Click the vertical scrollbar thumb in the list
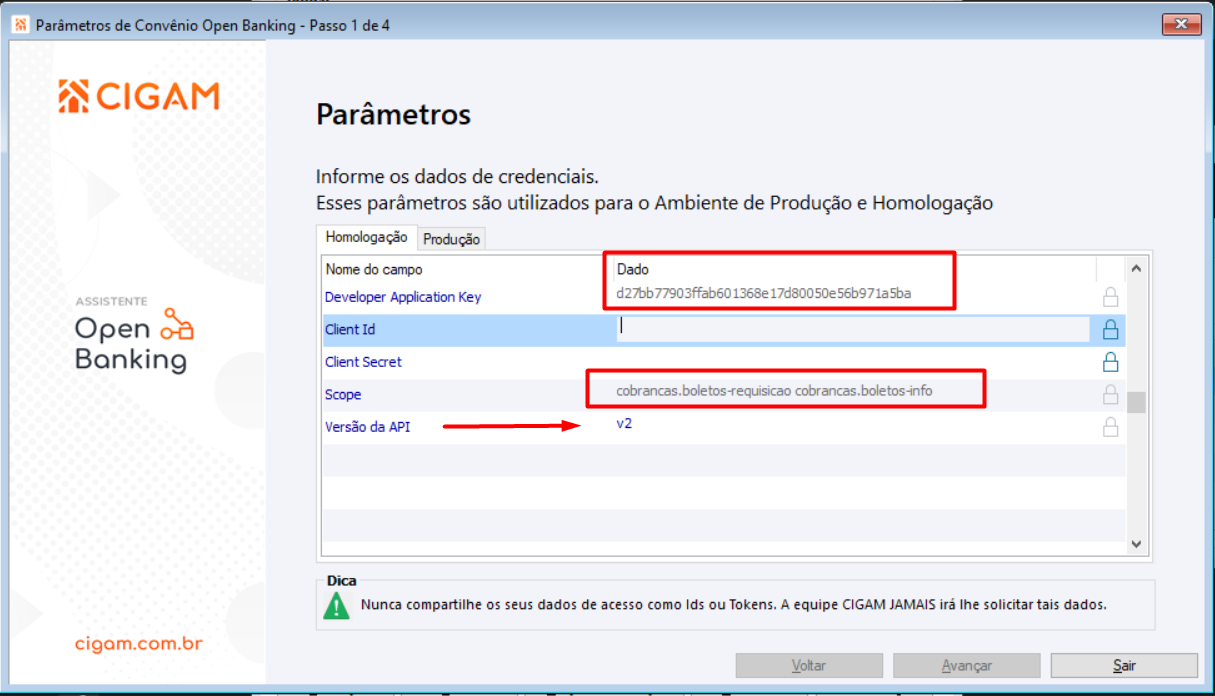 pos(1135,403)
